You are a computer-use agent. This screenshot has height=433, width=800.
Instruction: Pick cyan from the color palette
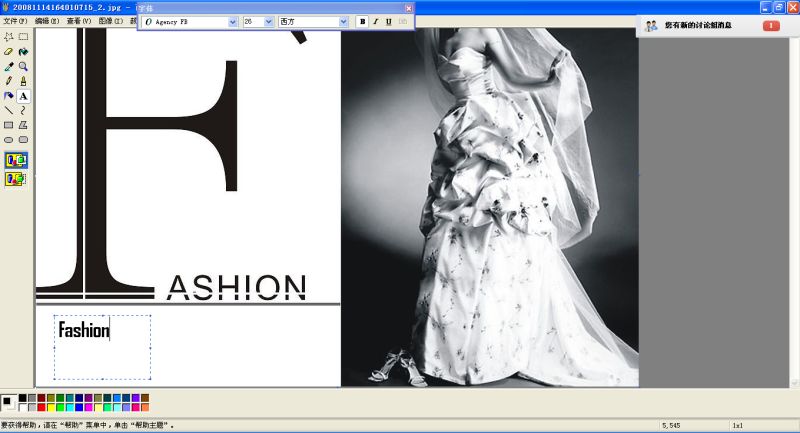(x=70, y=407)
